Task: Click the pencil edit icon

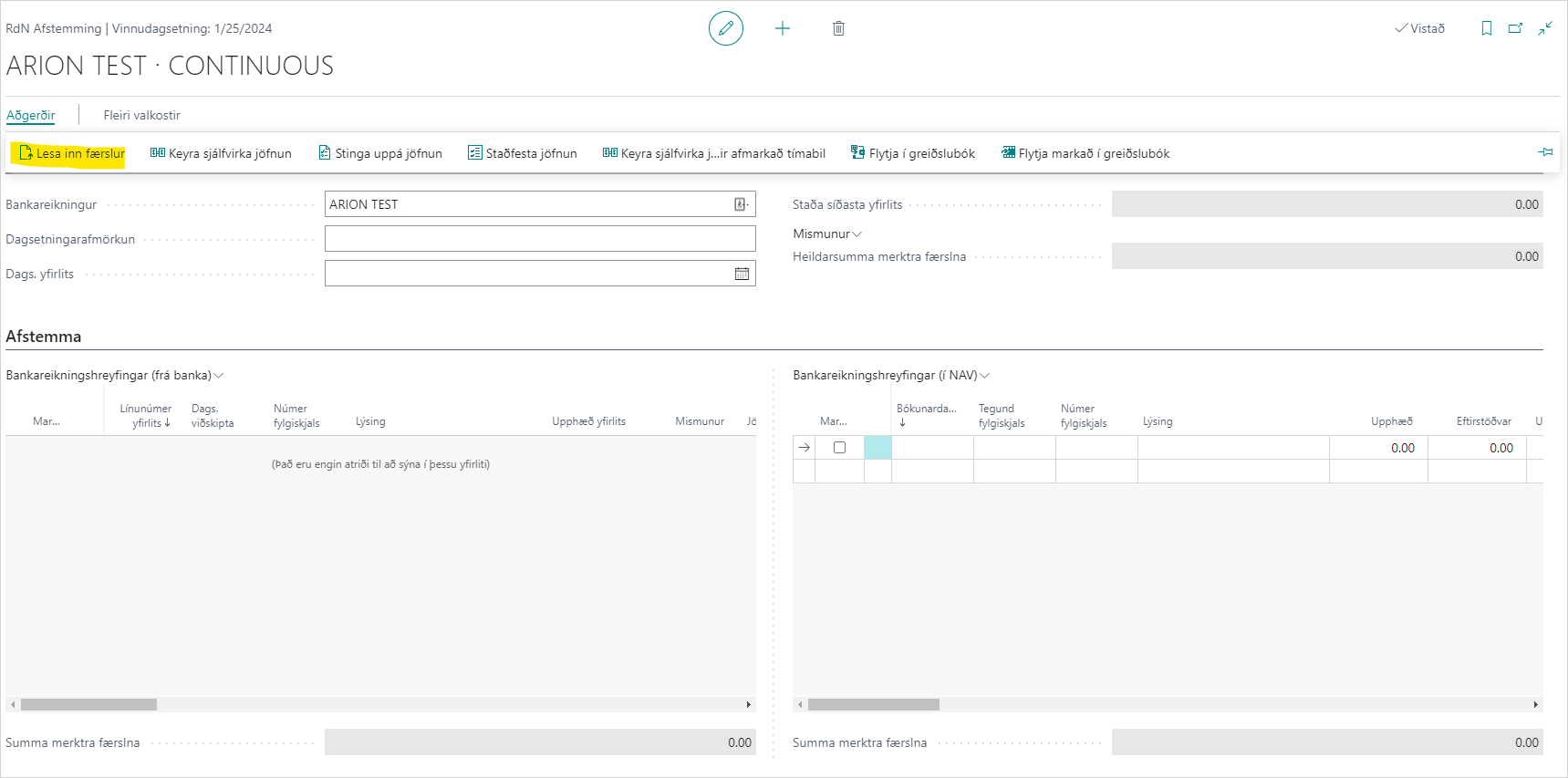Action: [x=725, y=28]
